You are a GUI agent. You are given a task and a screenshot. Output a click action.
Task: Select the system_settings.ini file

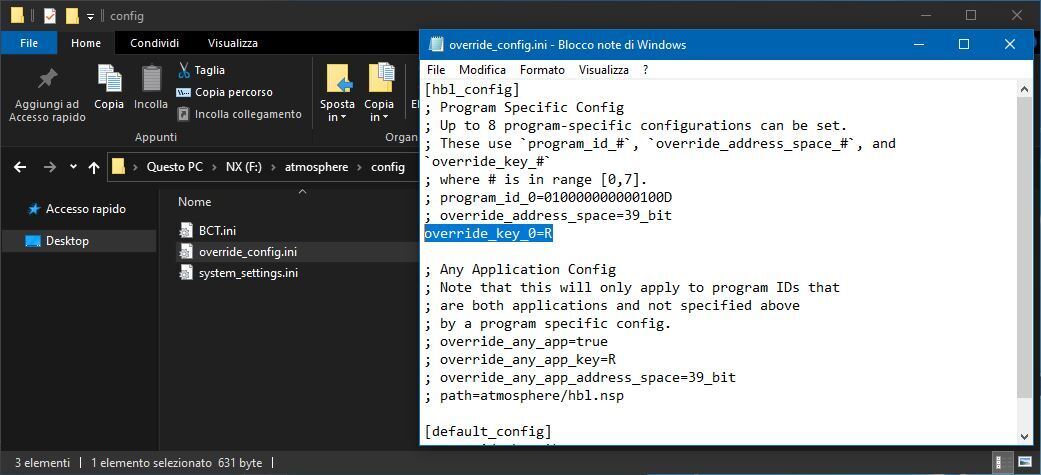247,273
